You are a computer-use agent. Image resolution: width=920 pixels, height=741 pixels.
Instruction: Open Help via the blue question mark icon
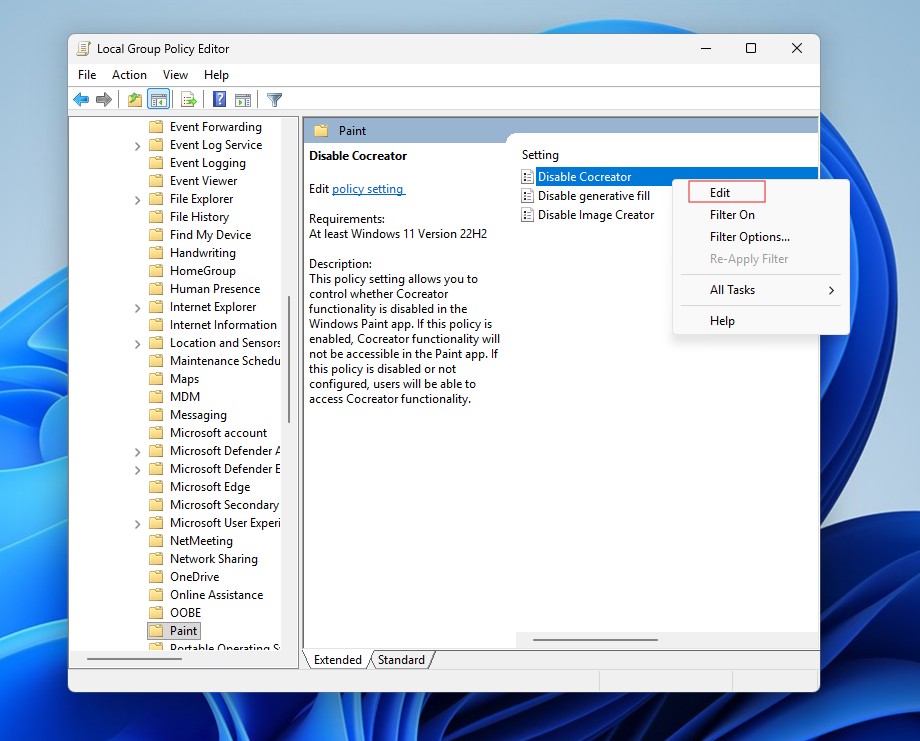coord(219,99)
